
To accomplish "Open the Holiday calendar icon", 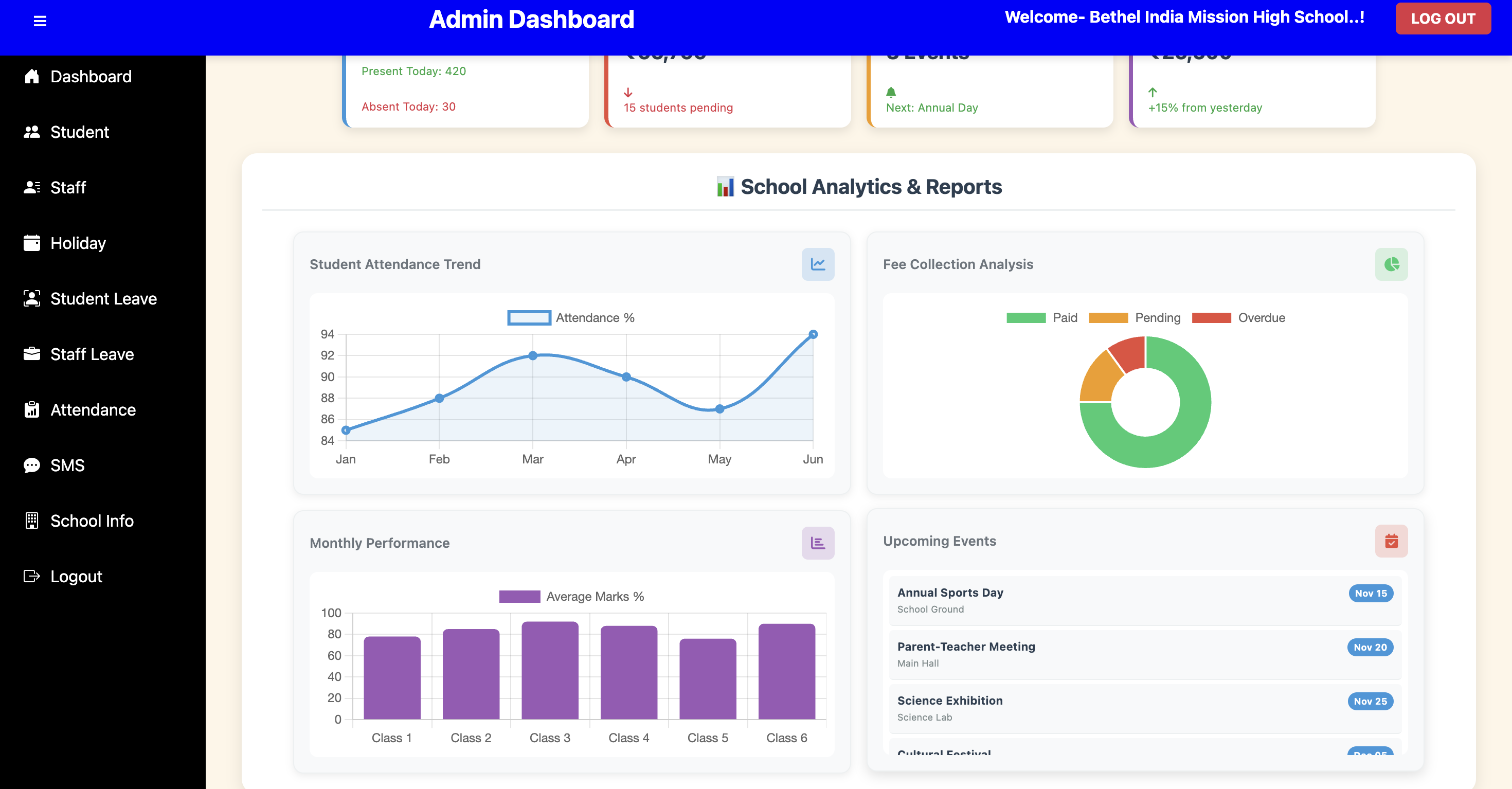I will coord(31,242).
